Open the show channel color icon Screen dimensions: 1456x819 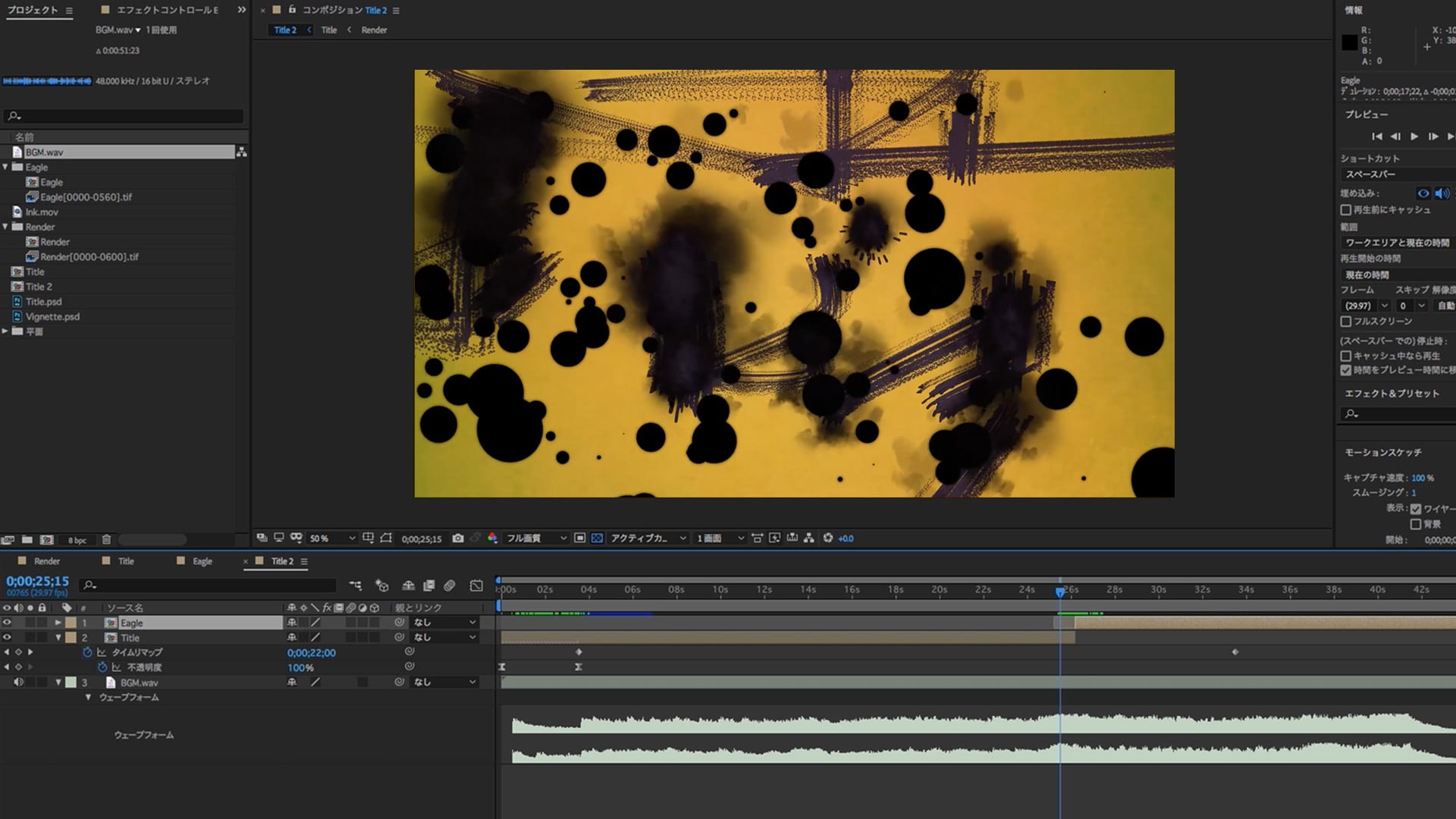coord(492,538)
